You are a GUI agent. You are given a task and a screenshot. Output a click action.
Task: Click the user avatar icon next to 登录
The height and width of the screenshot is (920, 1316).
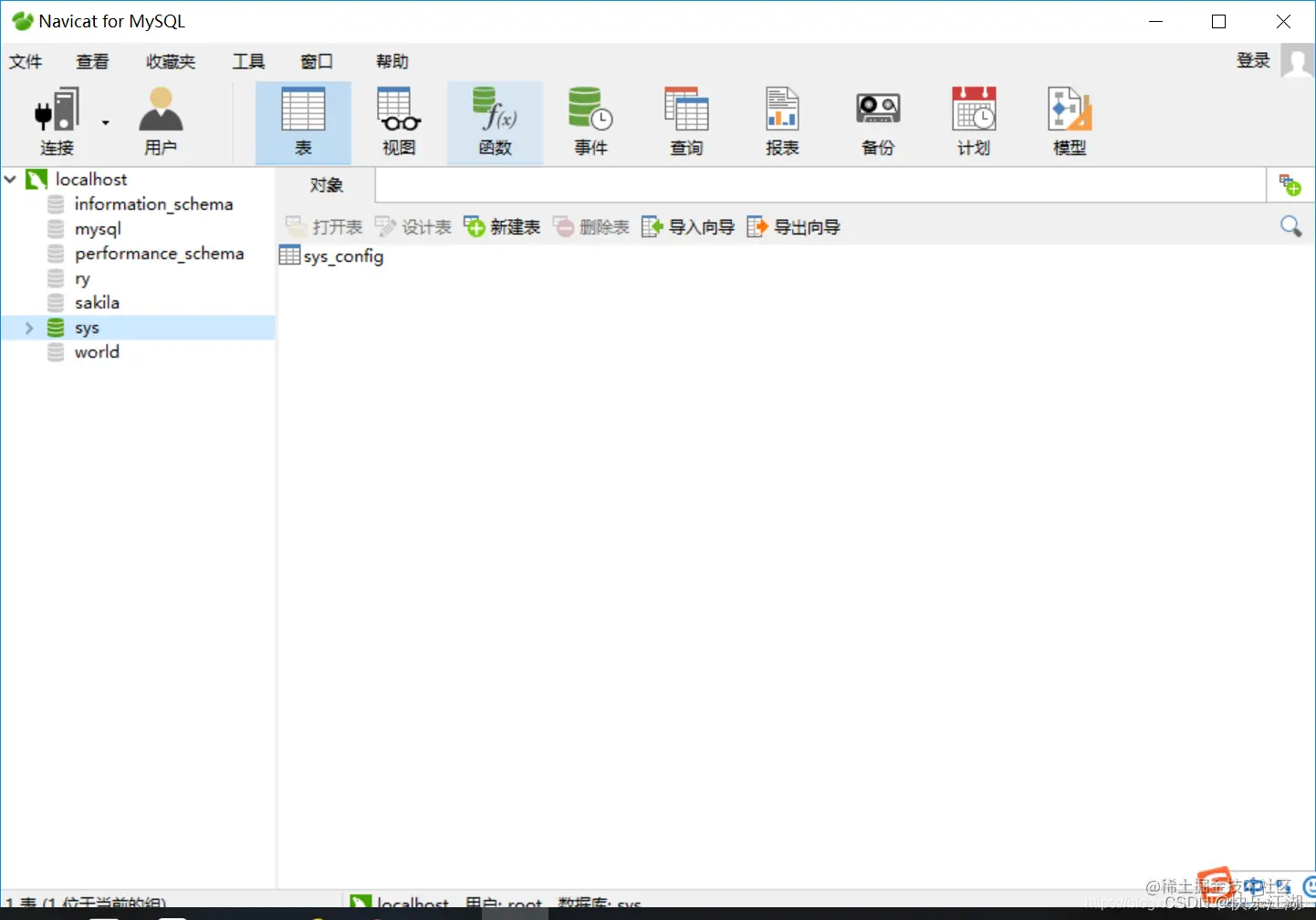[1297, 61]
